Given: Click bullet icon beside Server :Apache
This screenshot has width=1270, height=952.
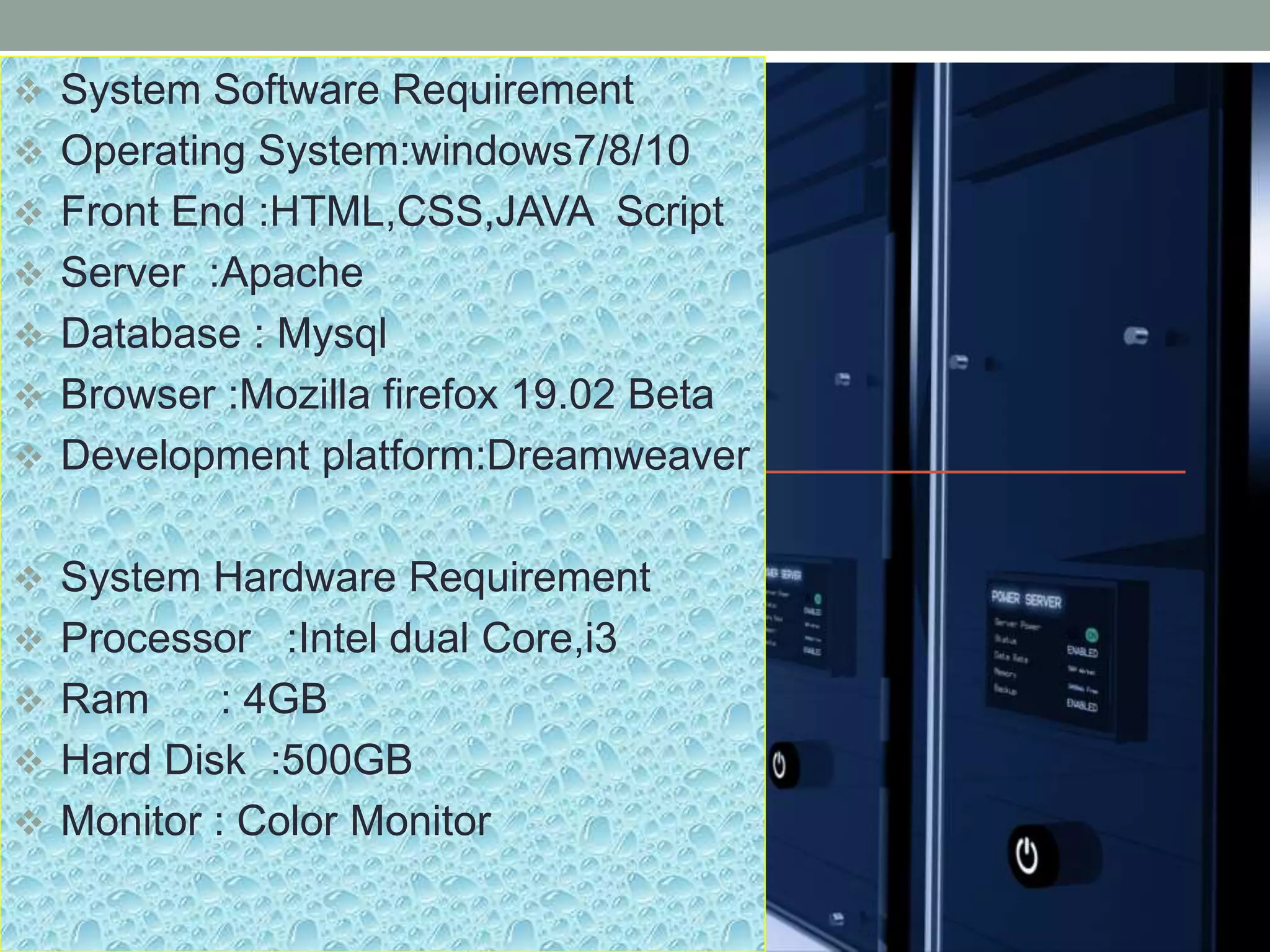Looking at the screenshot, I should (29, 275).
